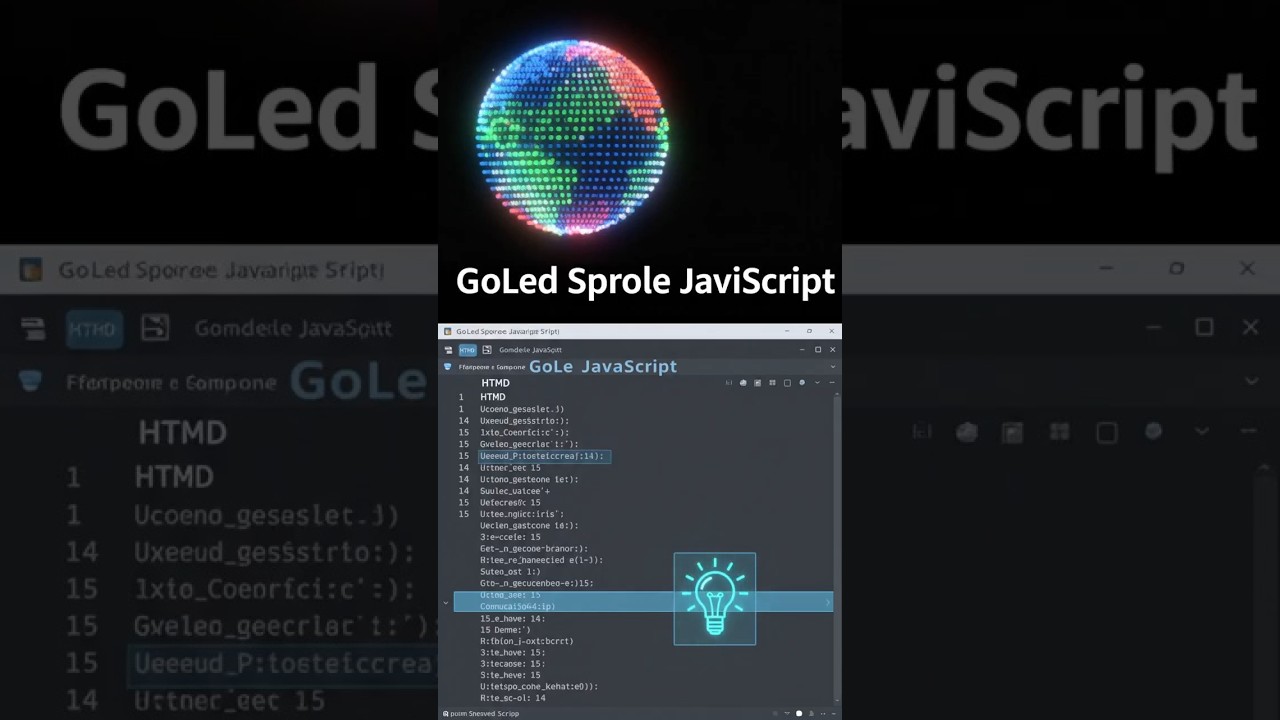This screenshot has width=1280, height=720.
Task: Click the shield icon next to Ffarpeone e Gompone
Action: tap(447, 367)
